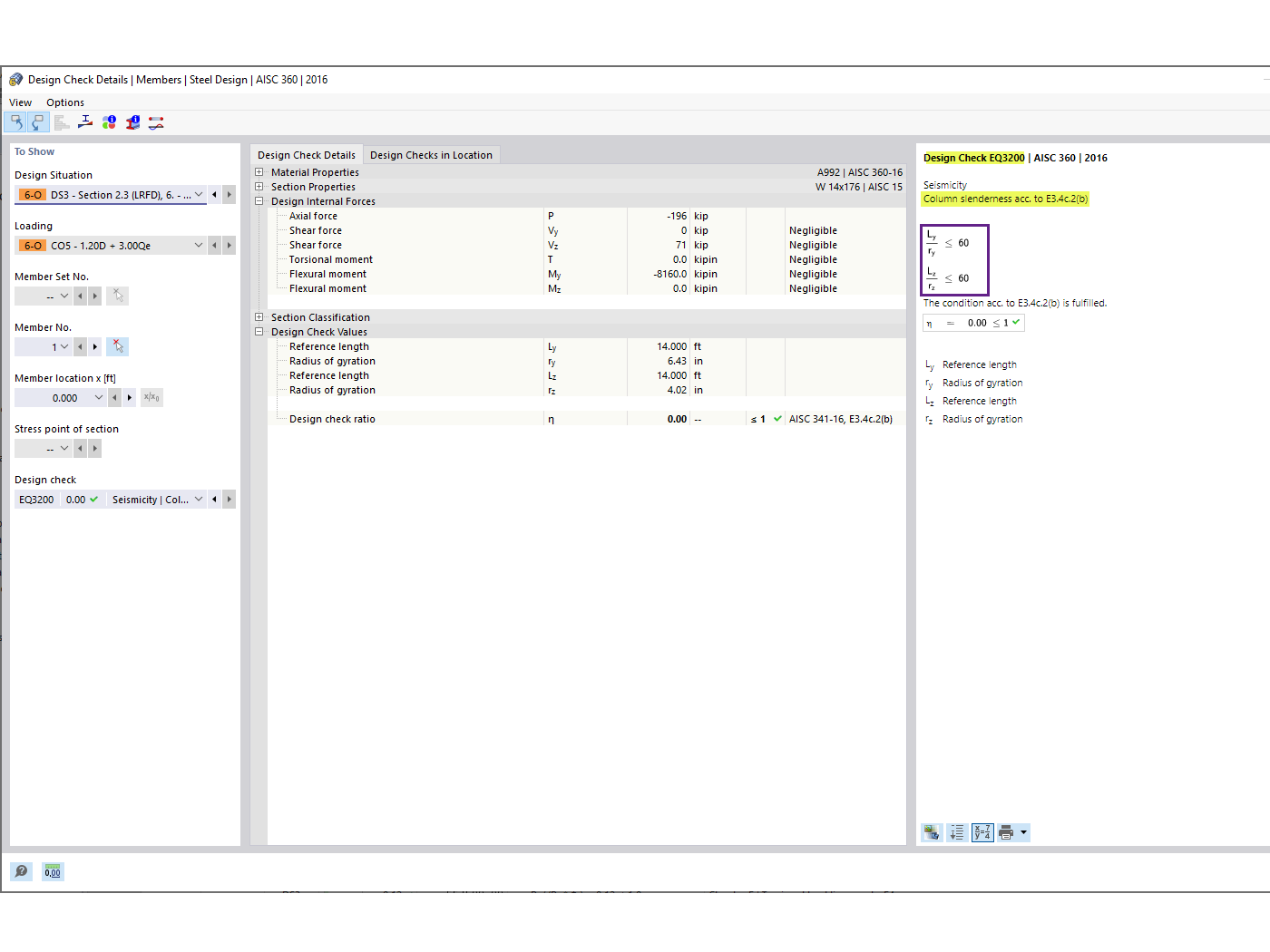
Task: Select the Shear force Vz row
Action: (586, 245)
